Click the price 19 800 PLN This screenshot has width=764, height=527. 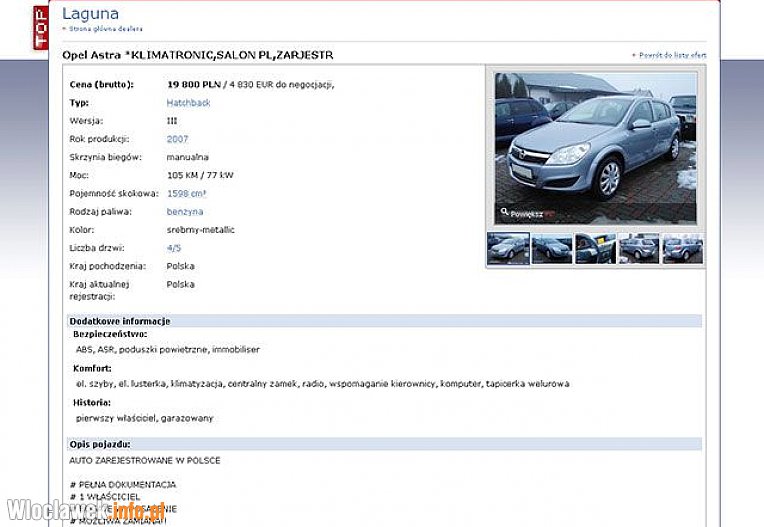pyautogui.click(x=194, y=84)
